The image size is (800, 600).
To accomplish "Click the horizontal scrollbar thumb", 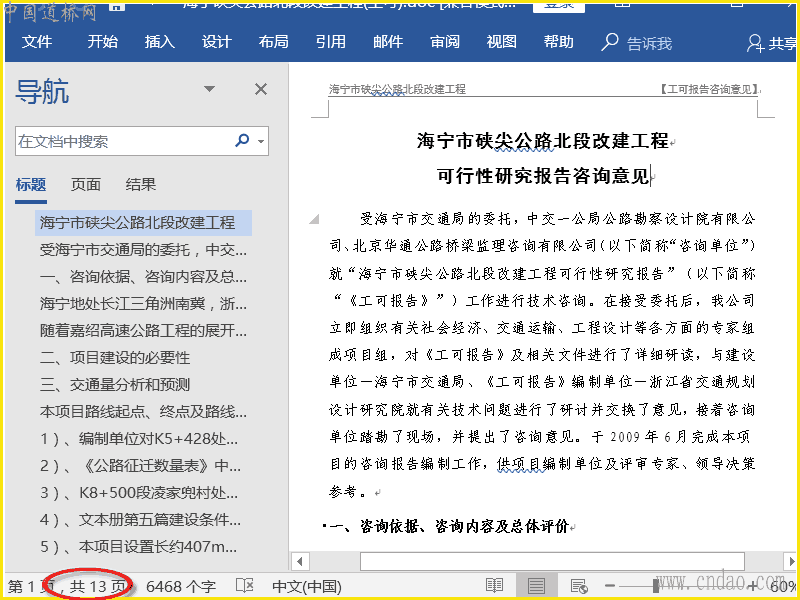I will point(552,562).
